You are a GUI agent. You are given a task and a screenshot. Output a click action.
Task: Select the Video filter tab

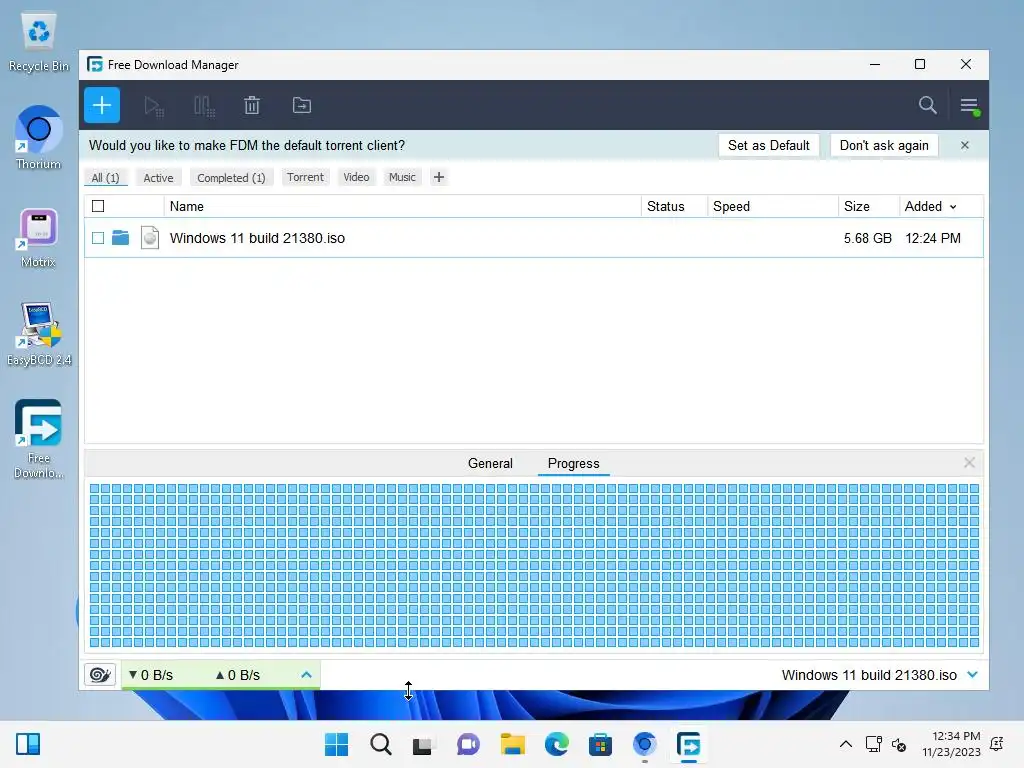[x=357, y=177]
